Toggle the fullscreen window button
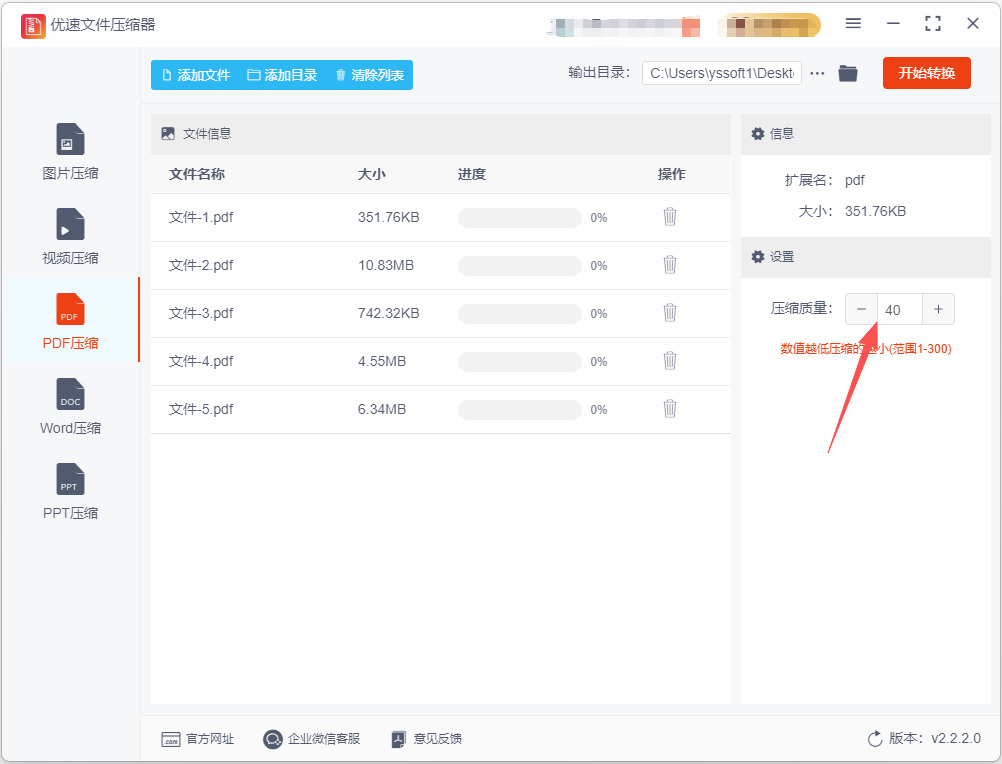The width and height of the screenshot is (1002, 764). point(933,24)
